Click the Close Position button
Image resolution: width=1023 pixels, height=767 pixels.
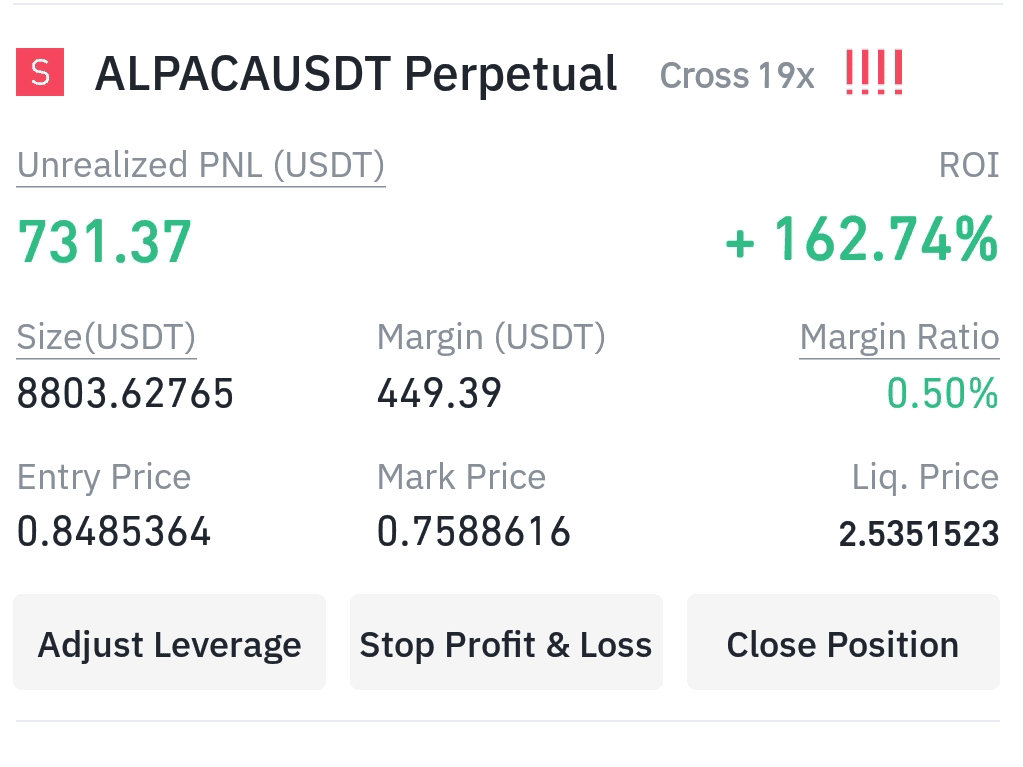tap(843, 642)
